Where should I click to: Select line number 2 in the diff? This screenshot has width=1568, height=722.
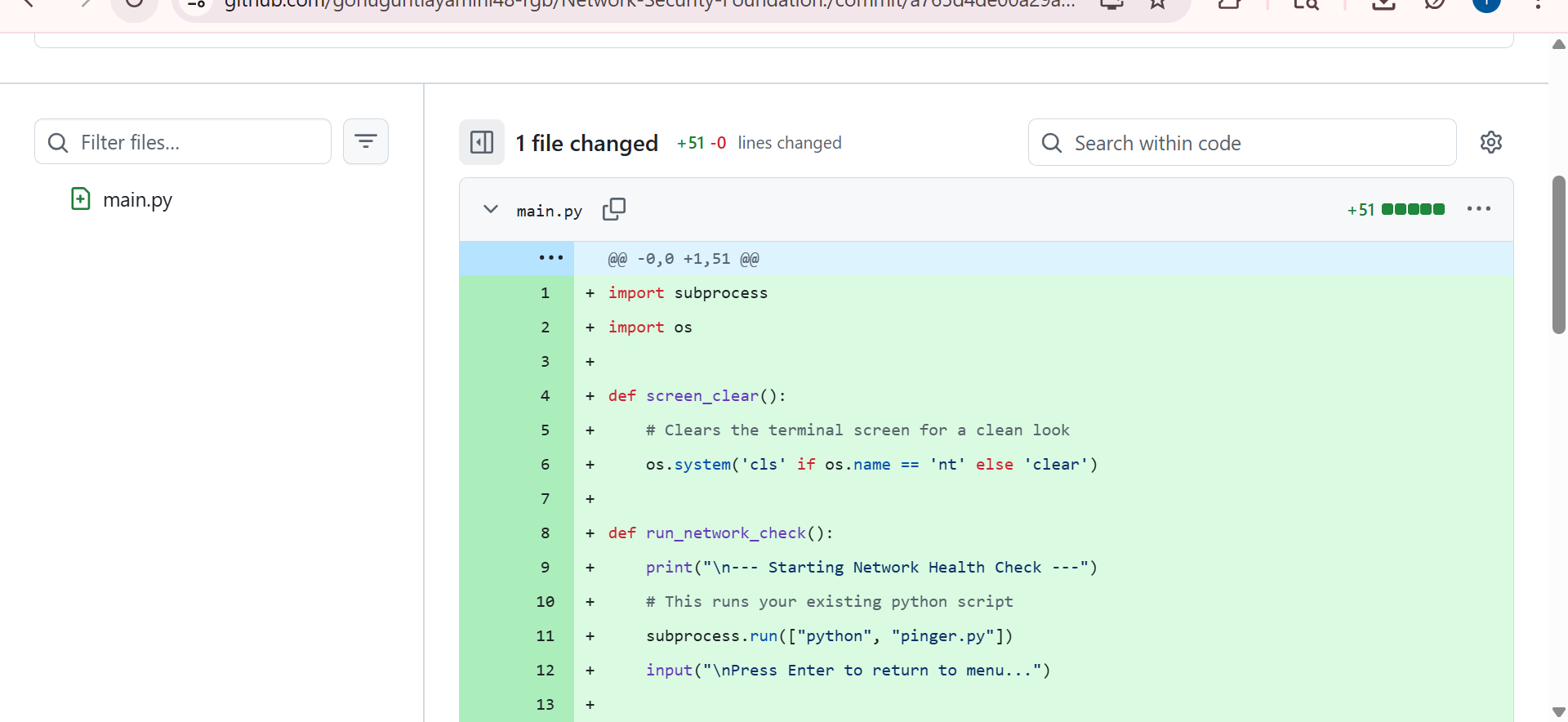point(545,328)
